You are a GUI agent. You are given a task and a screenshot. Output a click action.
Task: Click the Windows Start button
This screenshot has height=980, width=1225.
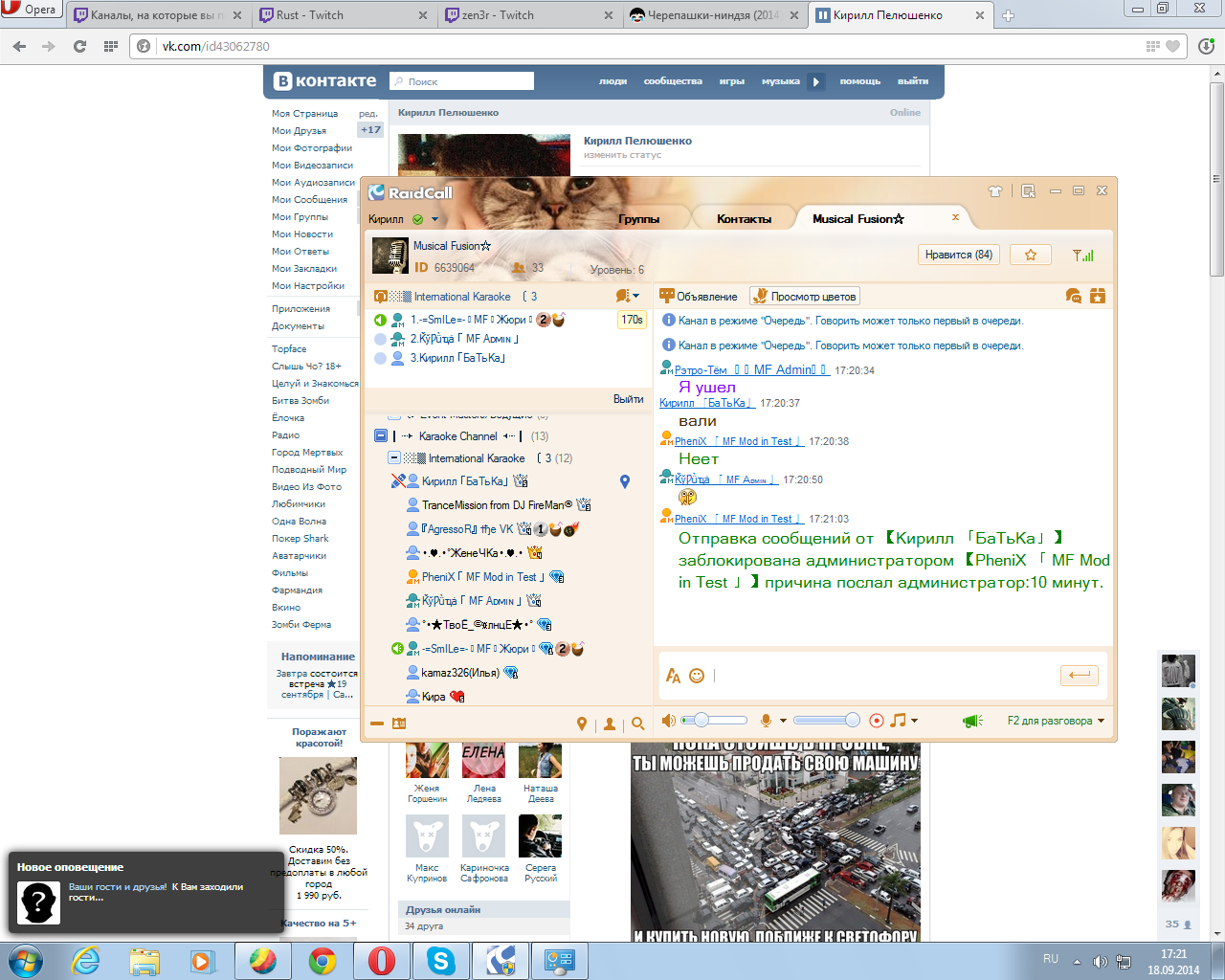(26, 961)
